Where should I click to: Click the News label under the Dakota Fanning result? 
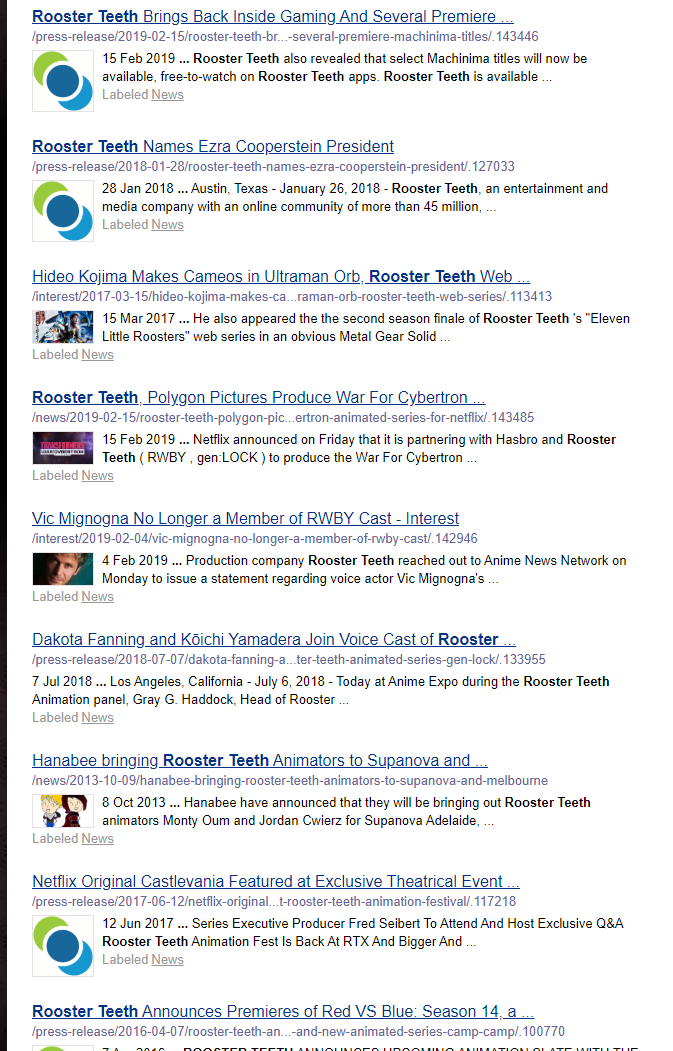click(97, 717)
